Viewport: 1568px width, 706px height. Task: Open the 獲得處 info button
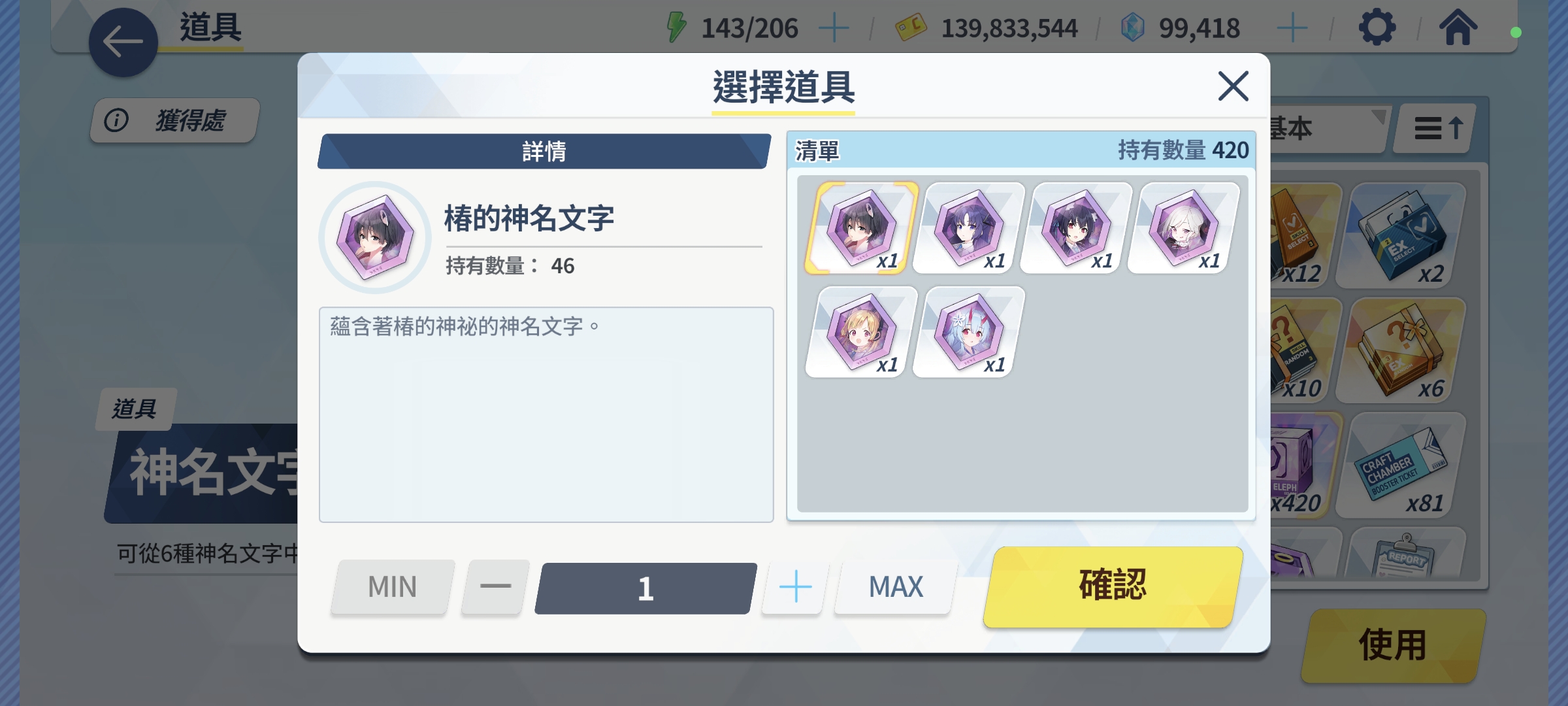[174, 120]
